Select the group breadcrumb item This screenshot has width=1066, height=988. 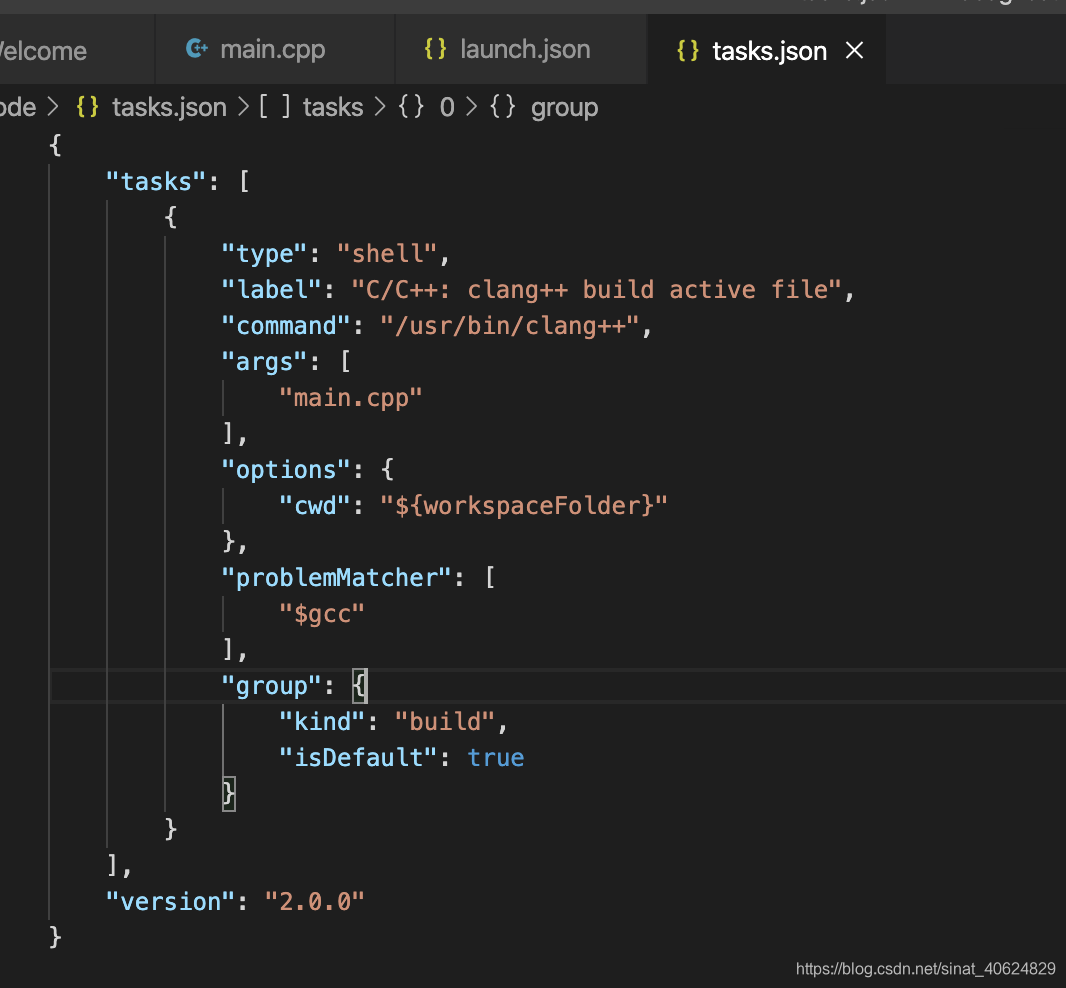[564, 108]
